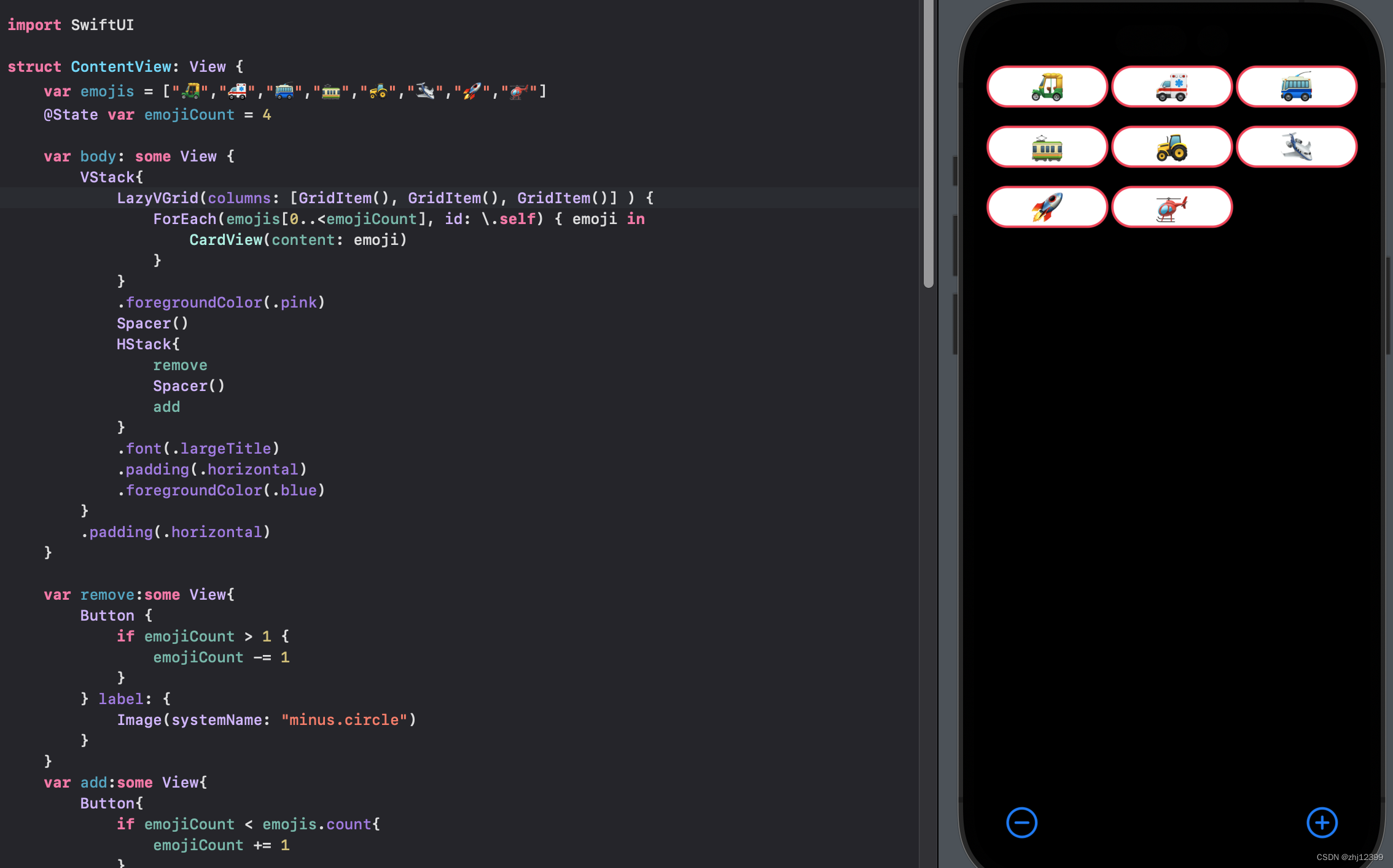Select the trolleybus emoji card

click(x=1297, y=87)
